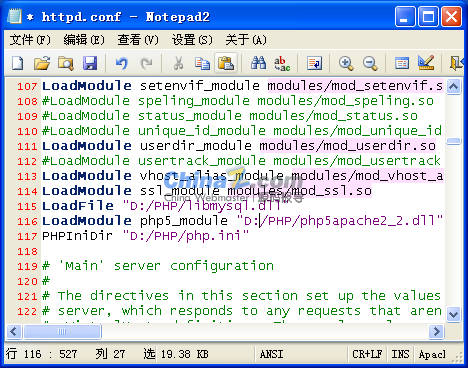Click 'modules/mod_ssl.so' on line 114

coord(299,191)
